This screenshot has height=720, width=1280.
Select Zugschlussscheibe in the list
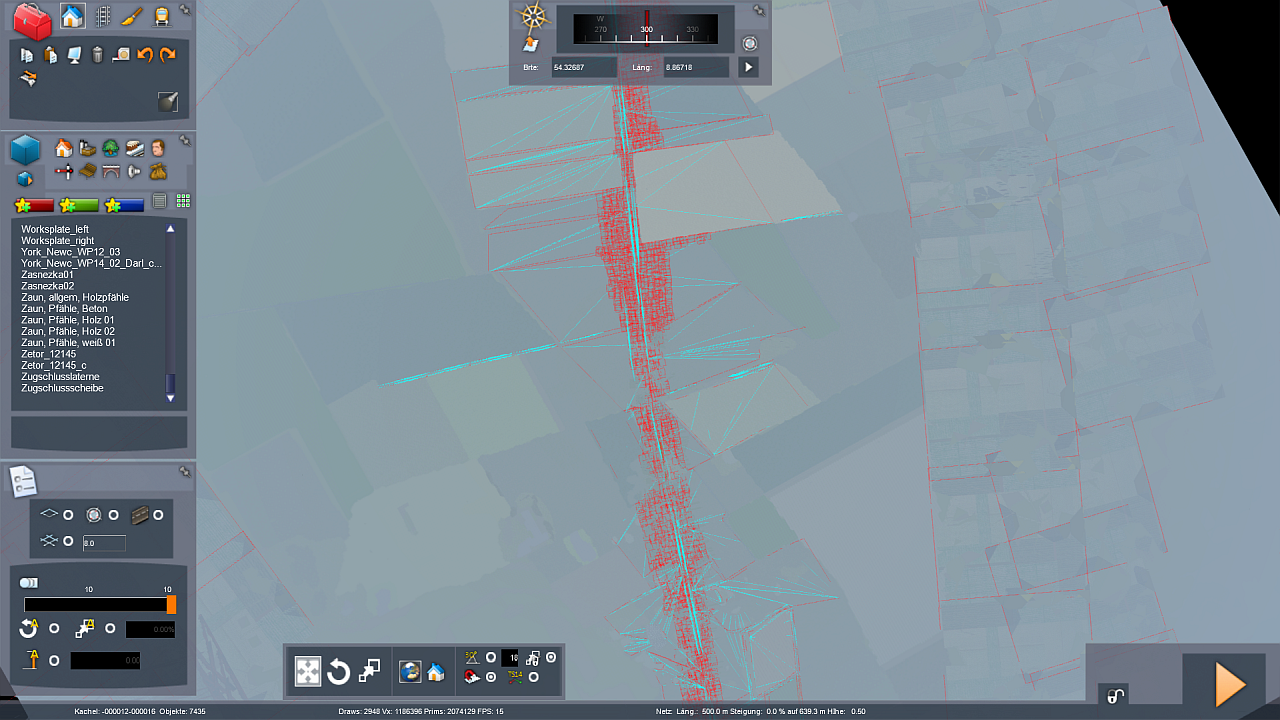tap(62, 388)
